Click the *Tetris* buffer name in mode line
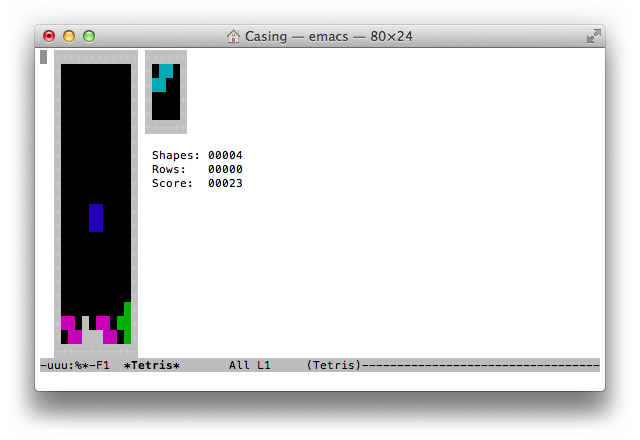640x440 pixels. coord(151,365)
